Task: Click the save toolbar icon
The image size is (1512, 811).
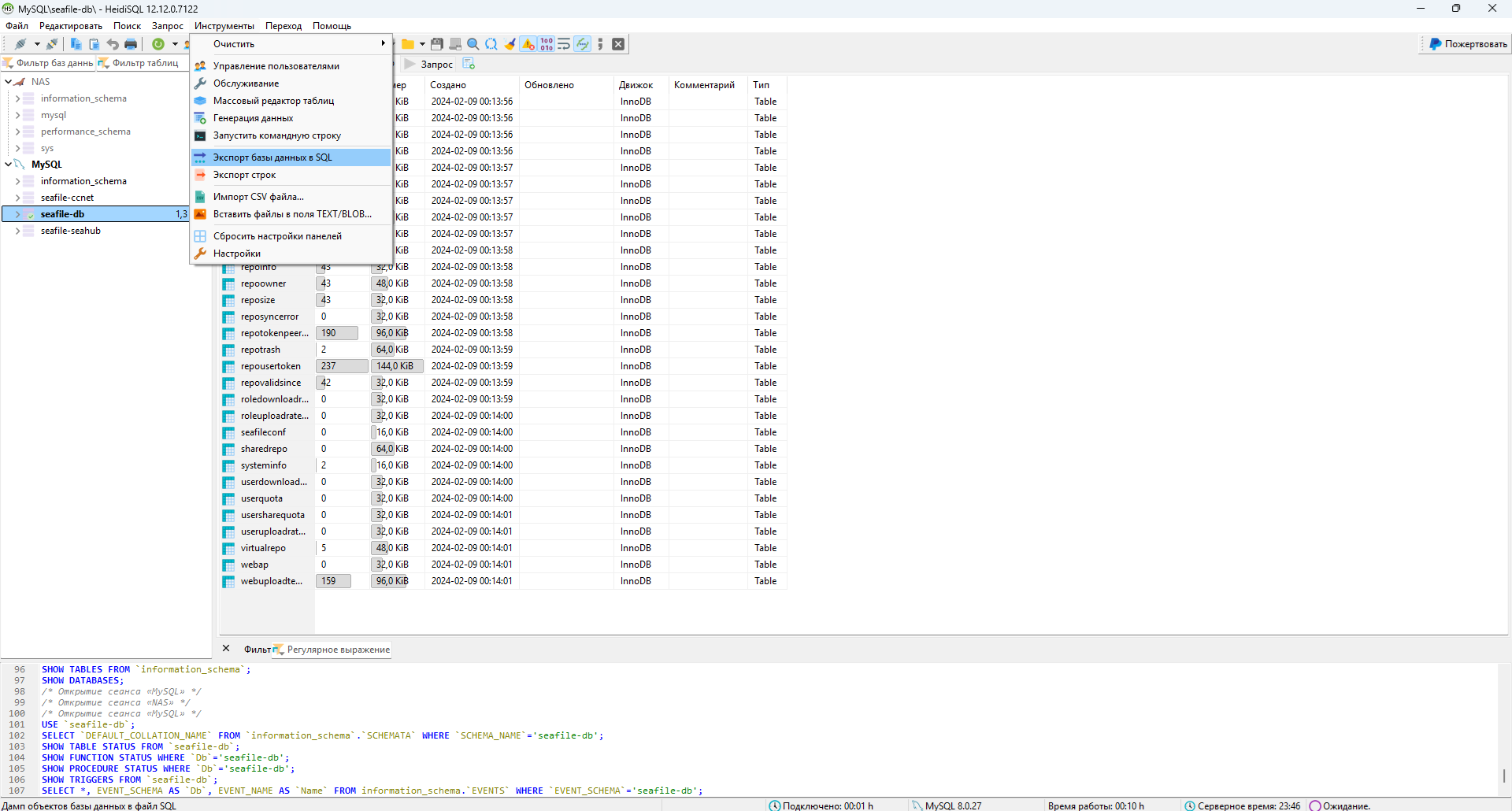Action: (437, 44)
